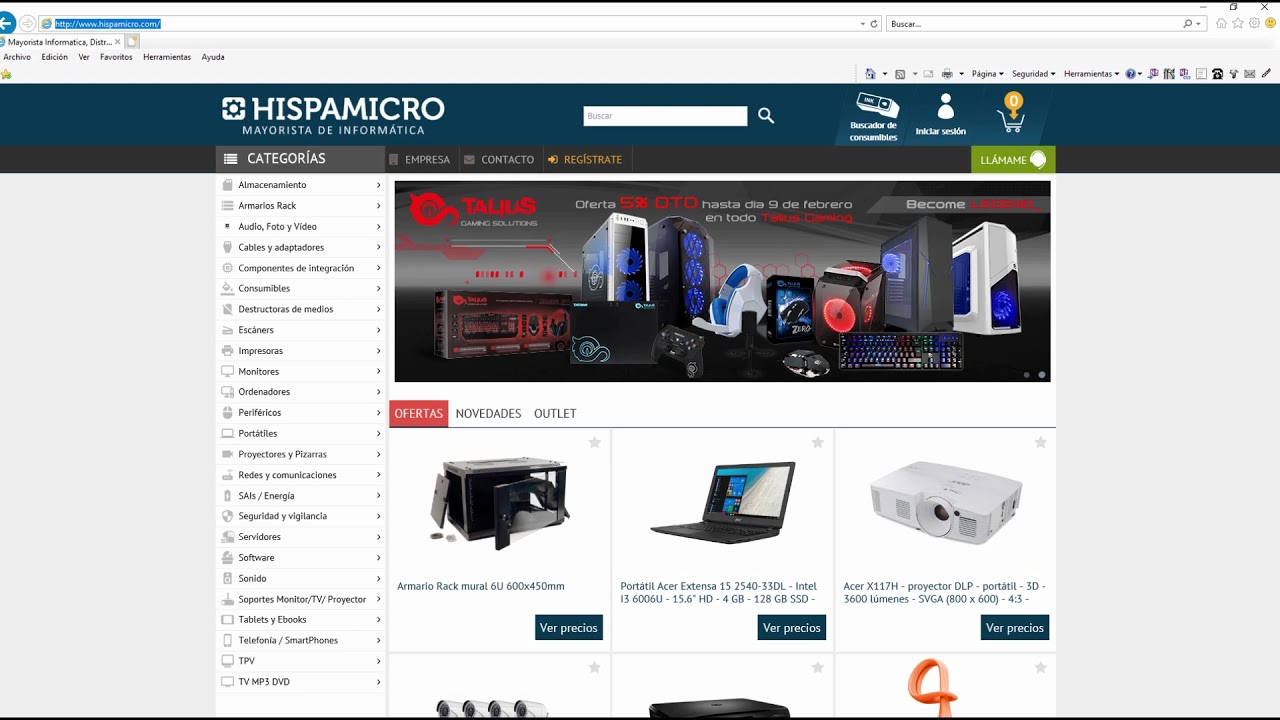Open the Archivo menu
The width and height of the screenshot is (1280, 720).
pyautogui.click(x=17, y=57)
